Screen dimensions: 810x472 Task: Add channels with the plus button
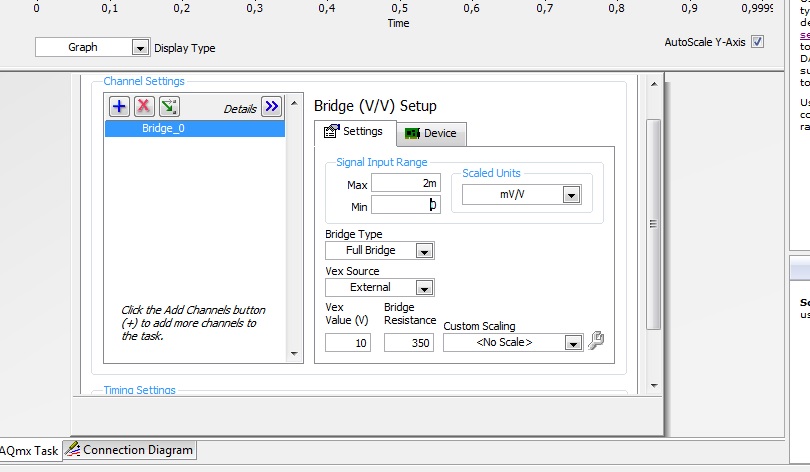pos(119,106)
